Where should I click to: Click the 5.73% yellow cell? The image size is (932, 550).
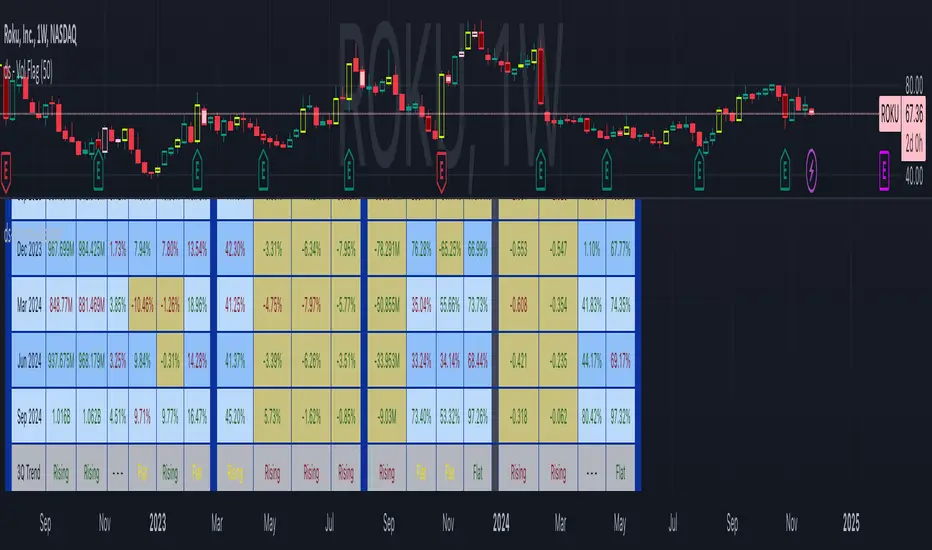coord(272,416)
